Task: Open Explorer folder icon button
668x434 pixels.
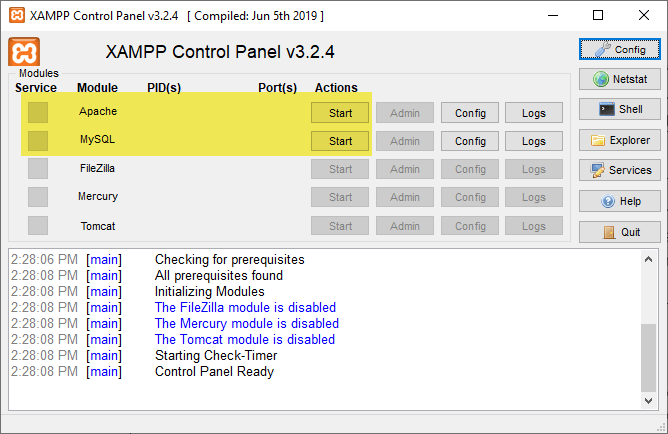Action: click(619, 140)
